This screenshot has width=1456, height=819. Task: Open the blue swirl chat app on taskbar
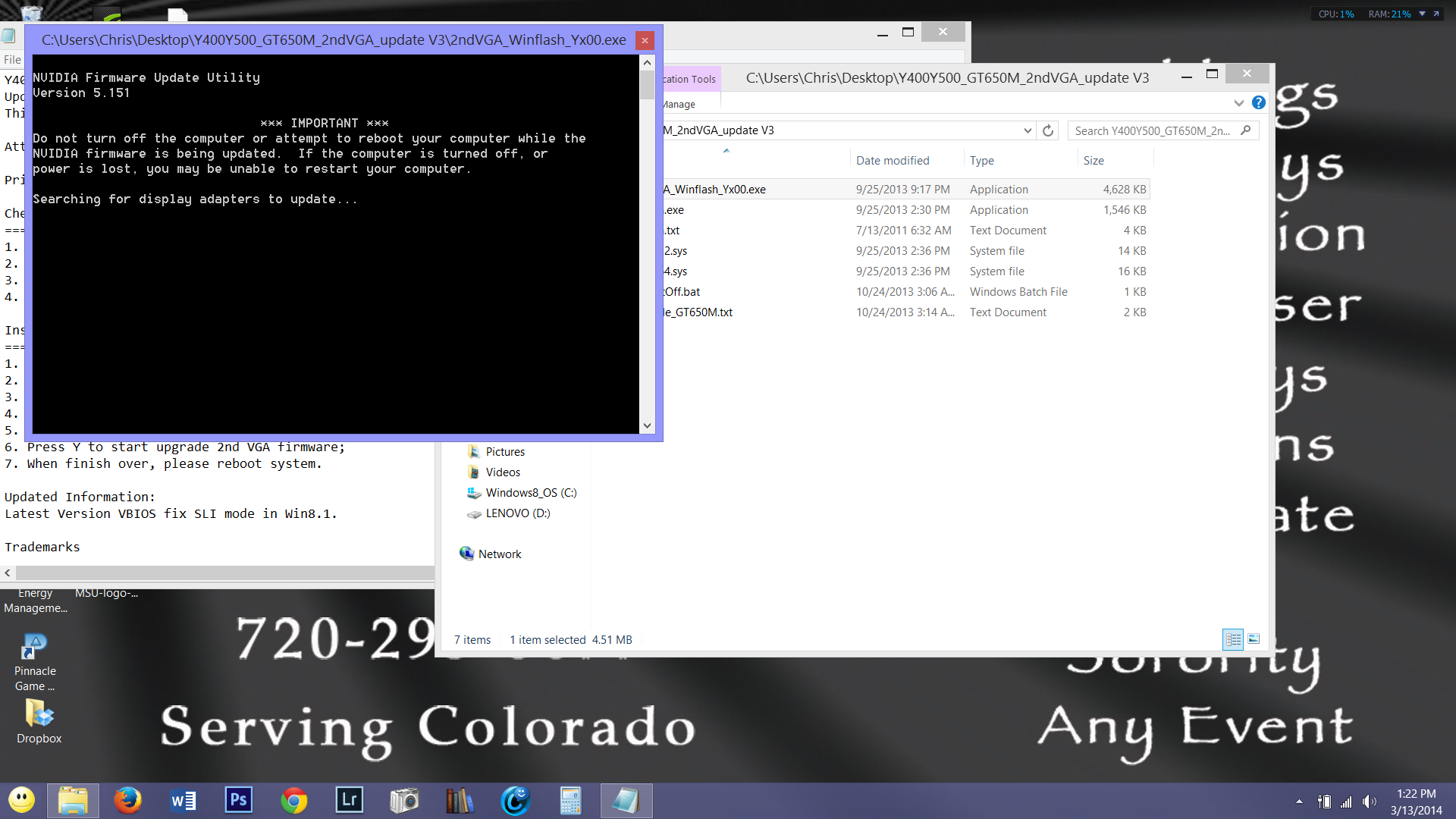[x=515, y=800]
